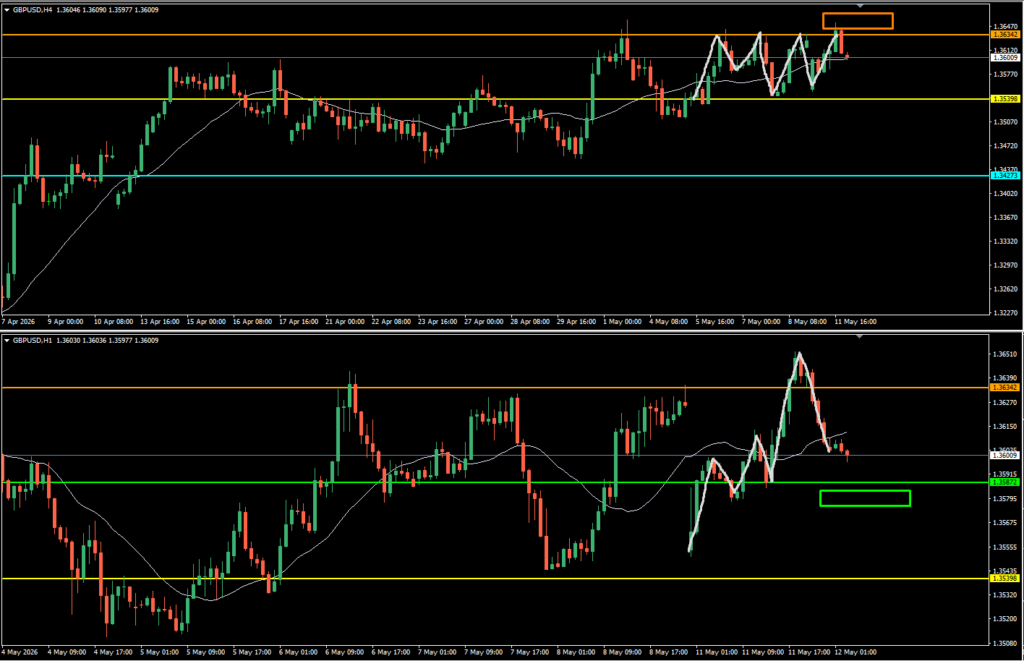Click current price label 1.36009 on H1 chart
Screen dimensions: 1024x661
(1005, 455)
